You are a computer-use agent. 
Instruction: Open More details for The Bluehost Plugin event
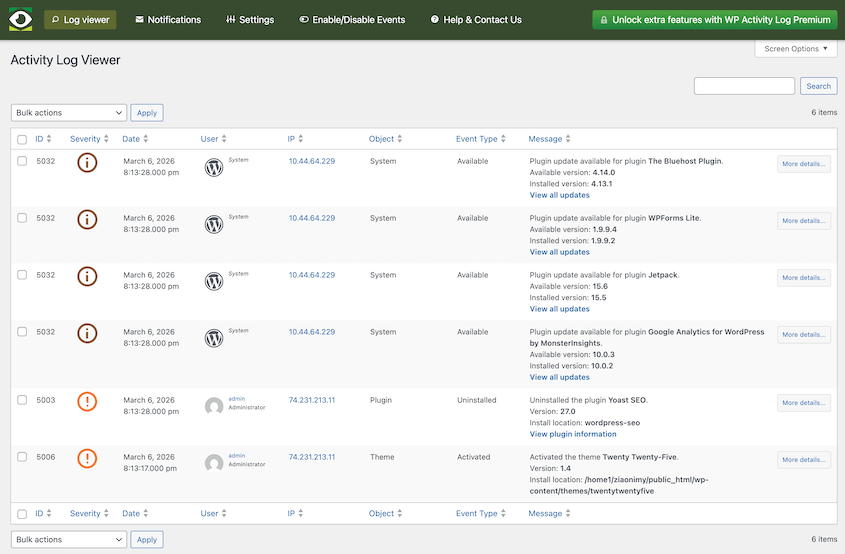pos(804,164)
